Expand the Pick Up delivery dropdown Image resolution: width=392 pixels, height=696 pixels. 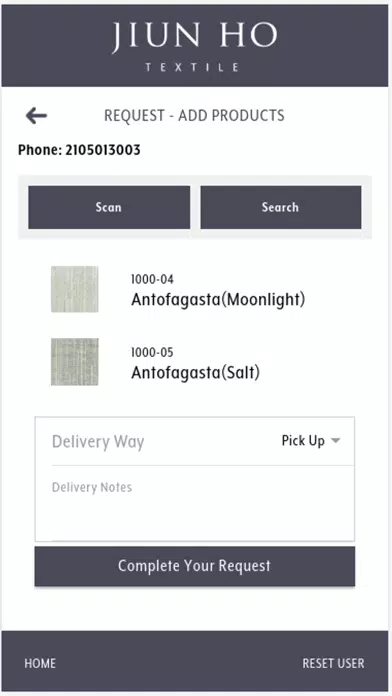click(x=311, y=441)
